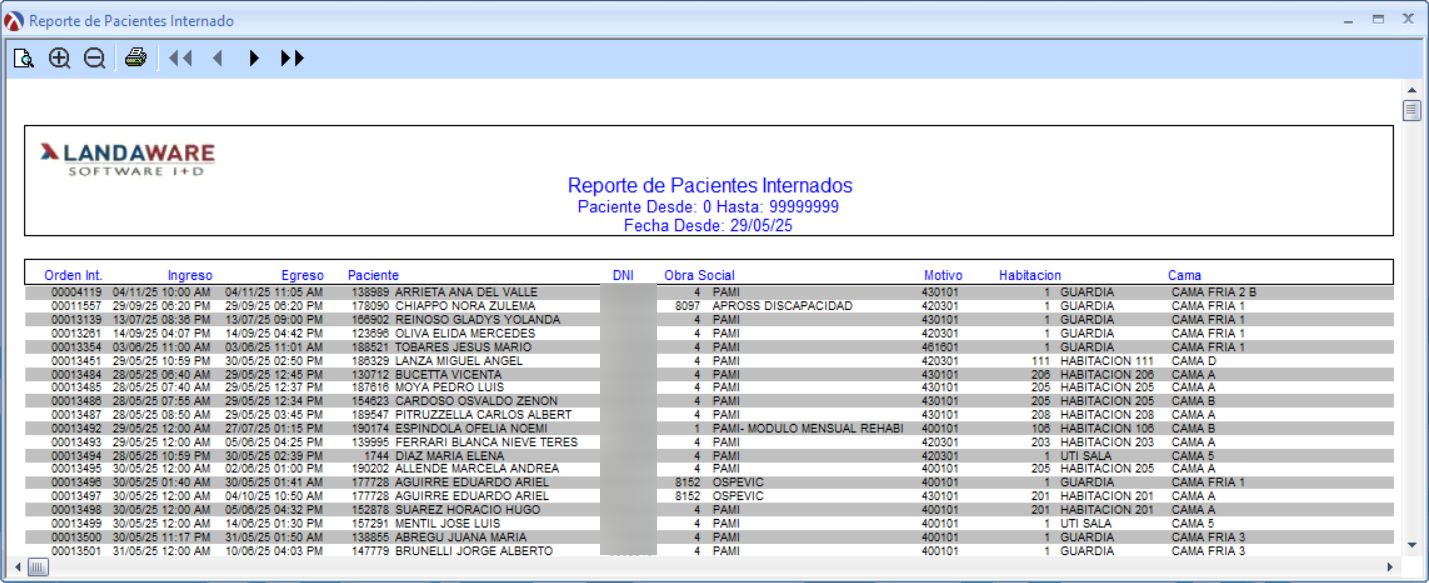Viewport: 1429px width, 583px height.
Task: Zoom out of the report
Action: (94, 59)
